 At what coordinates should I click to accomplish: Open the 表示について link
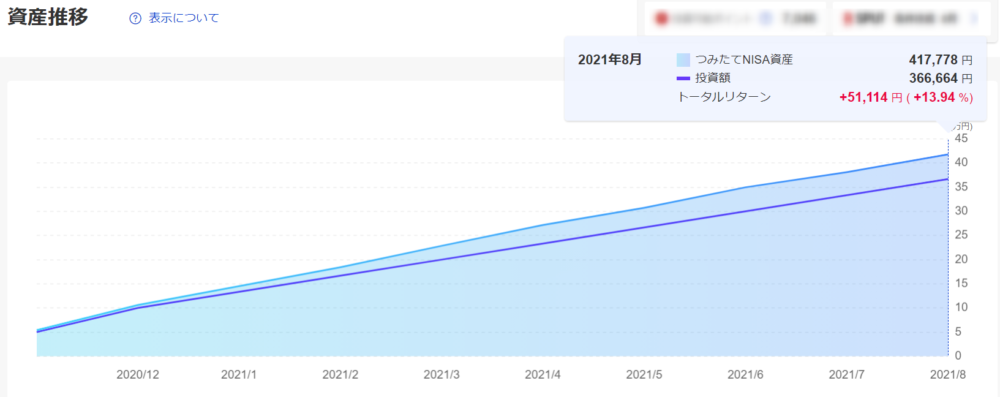[184, 19]
